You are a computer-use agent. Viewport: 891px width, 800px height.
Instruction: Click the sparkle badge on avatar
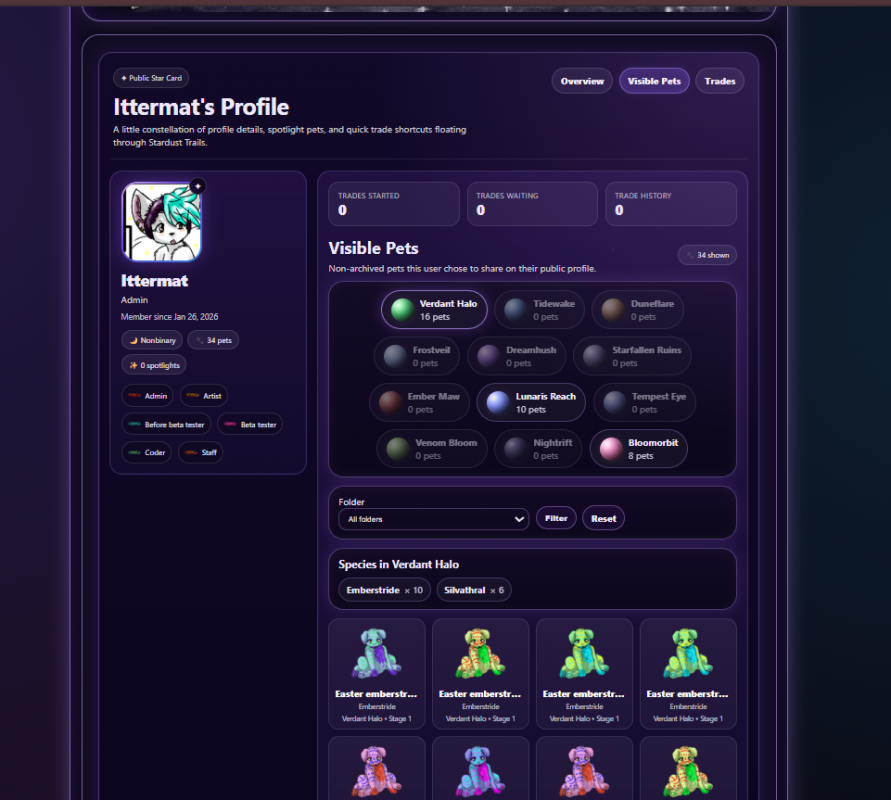(x=198, y=186)
